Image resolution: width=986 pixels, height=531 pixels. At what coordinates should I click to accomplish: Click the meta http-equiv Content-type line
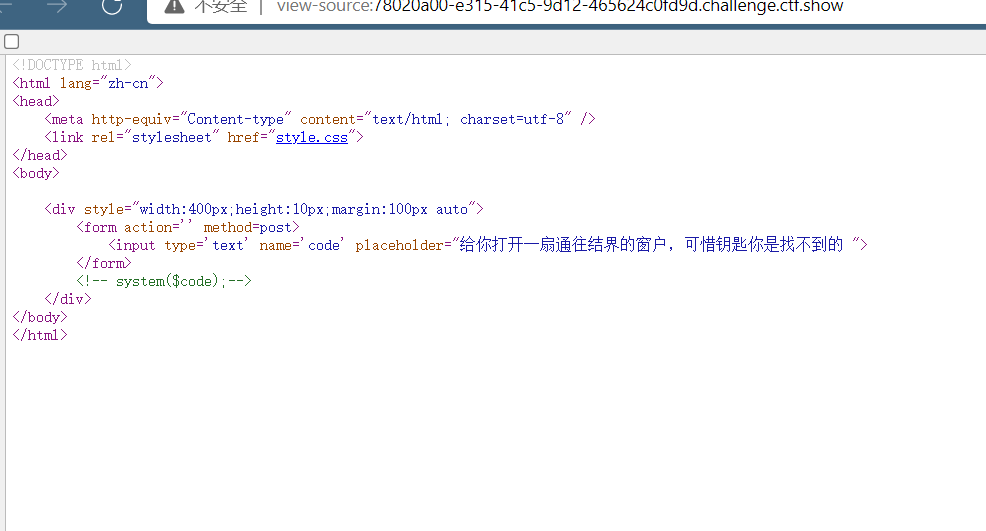319,119
